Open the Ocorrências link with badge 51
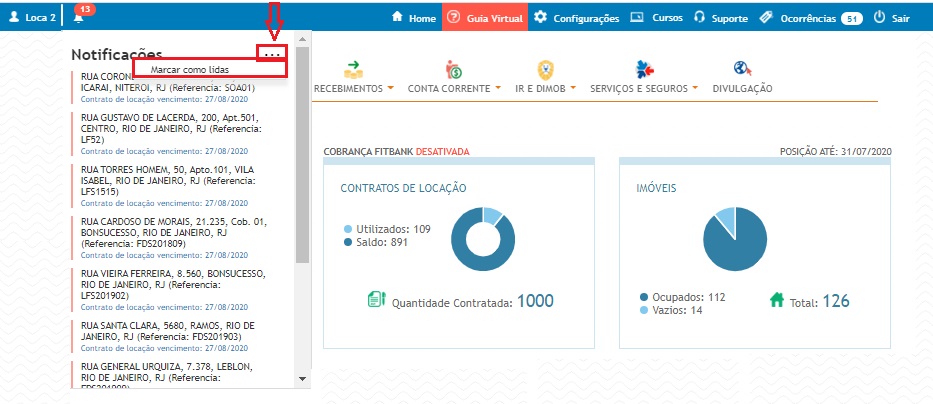Image resolution: width=933 pixels, height=404 pixels. pos(809,18)
